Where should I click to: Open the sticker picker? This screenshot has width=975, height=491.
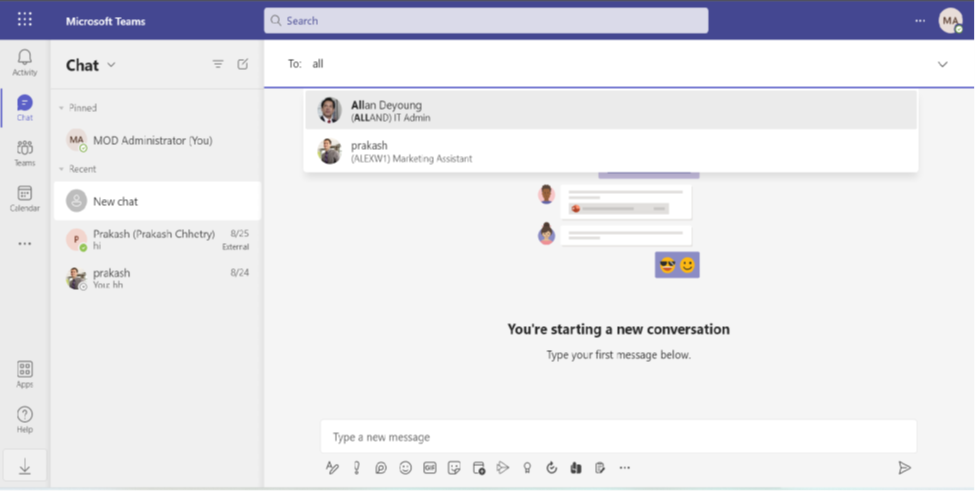coord(454,468)
